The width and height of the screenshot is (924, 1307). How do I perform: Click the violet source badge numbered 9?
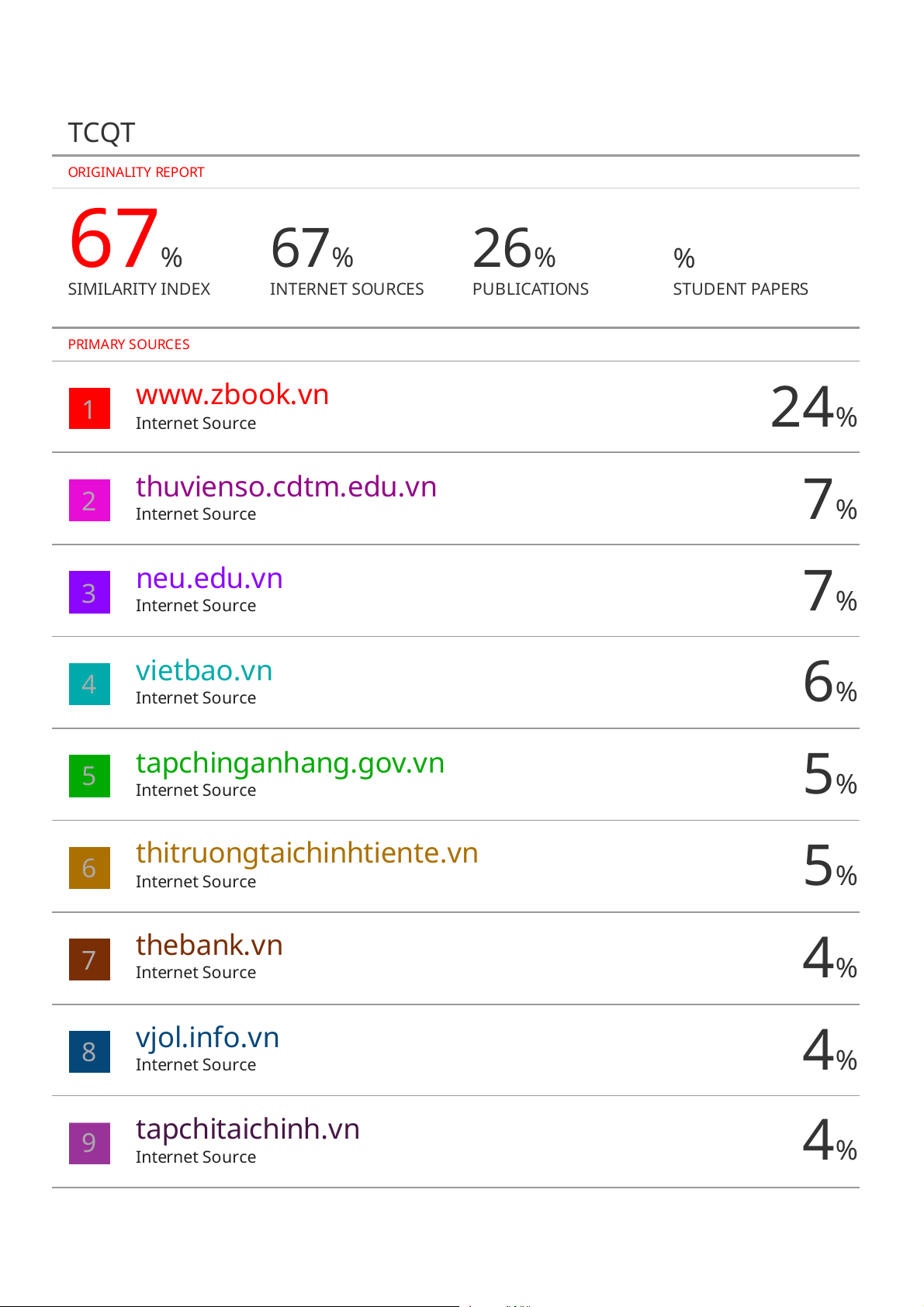pos(89,1143)
